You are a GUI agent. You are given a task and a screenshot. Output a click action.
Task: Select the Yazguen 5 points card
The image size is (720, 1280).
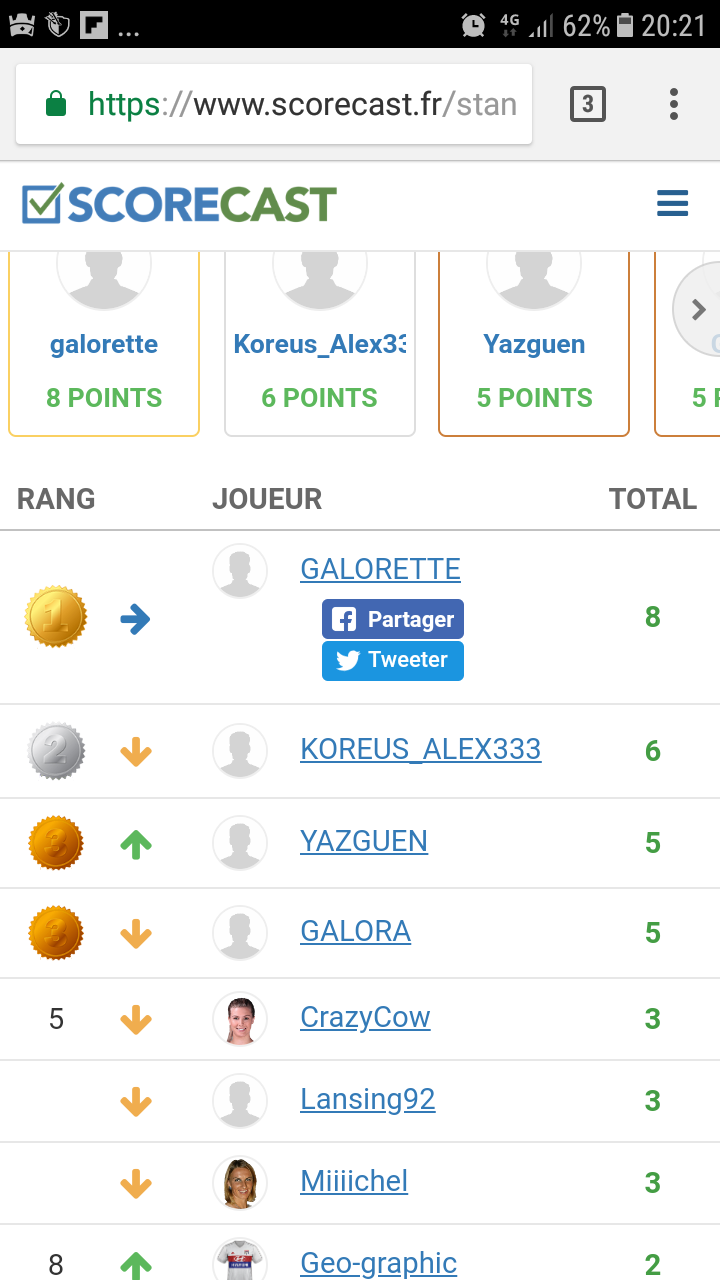[534, 345]
